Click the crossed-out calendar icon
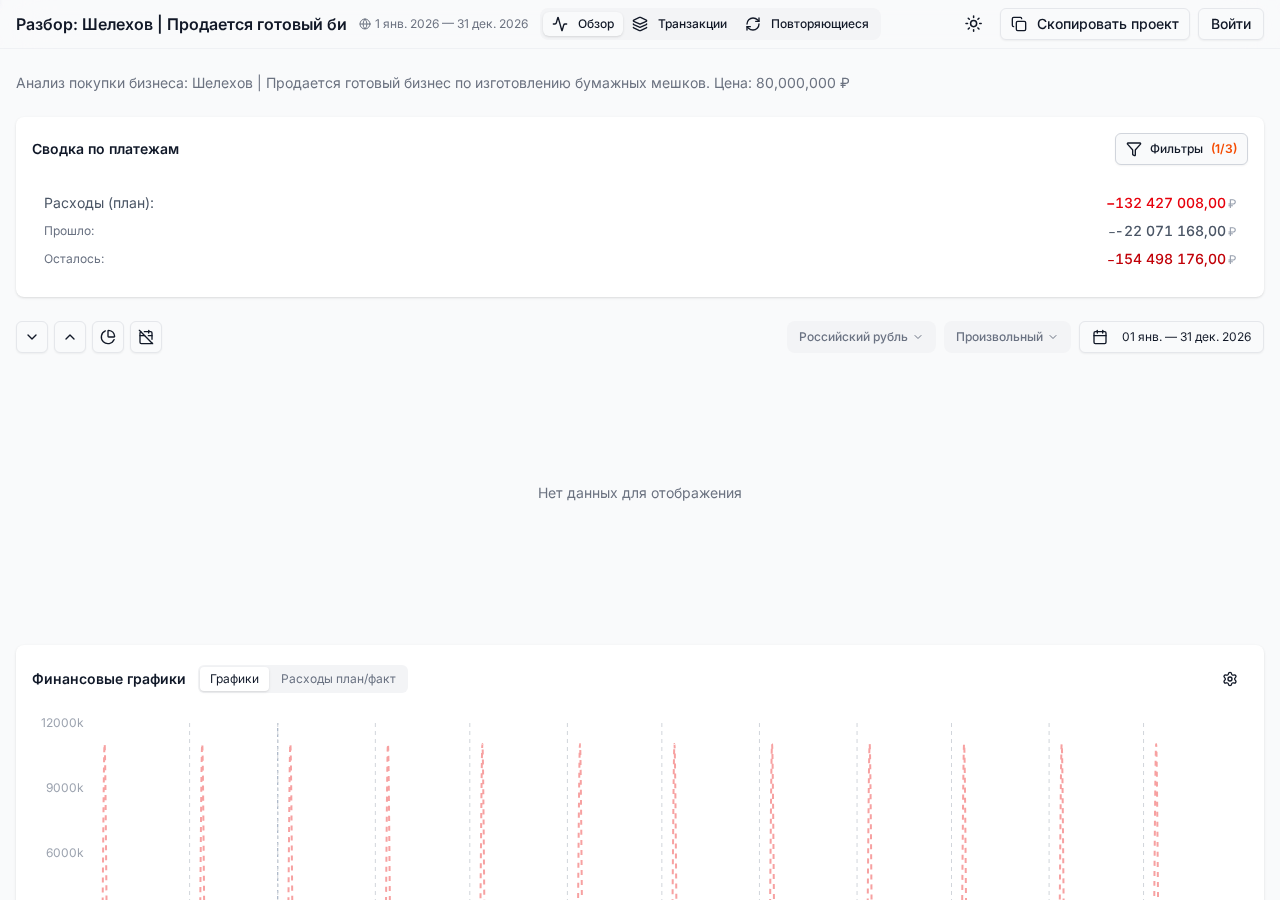 (x=145, y=337)
